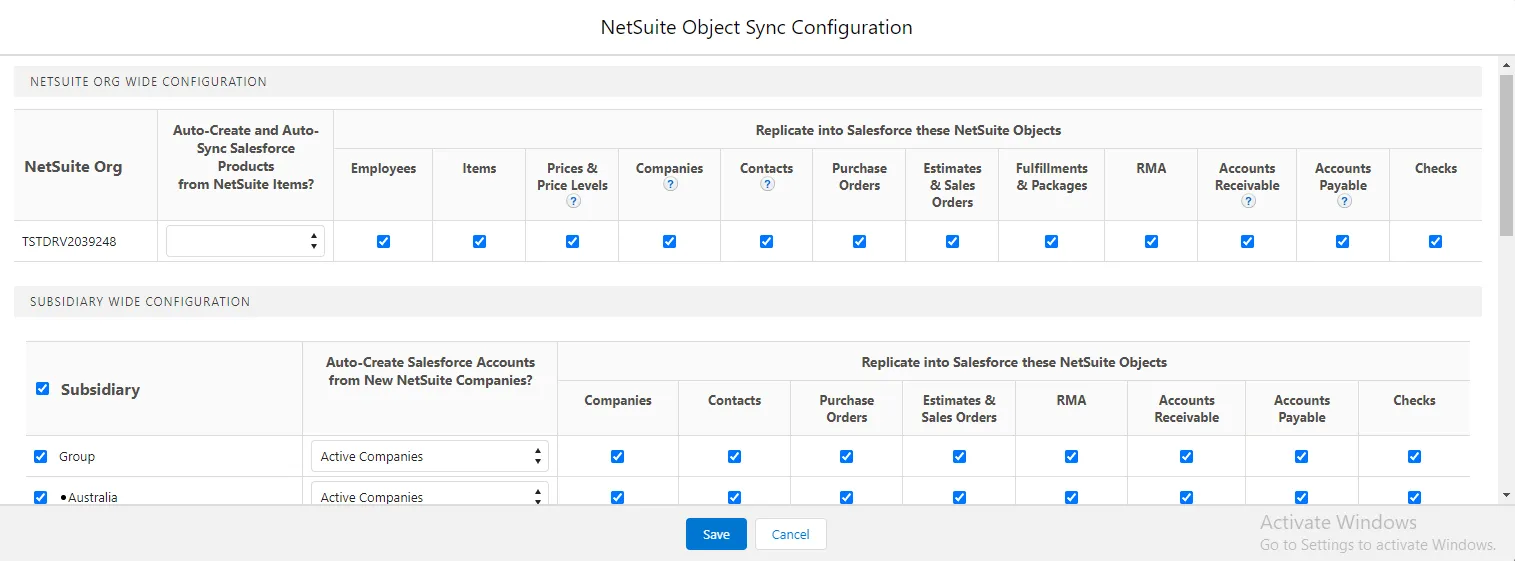Open help icon under Prices & Price Levels
The image size is (1515, 561).
click(573, 201)
